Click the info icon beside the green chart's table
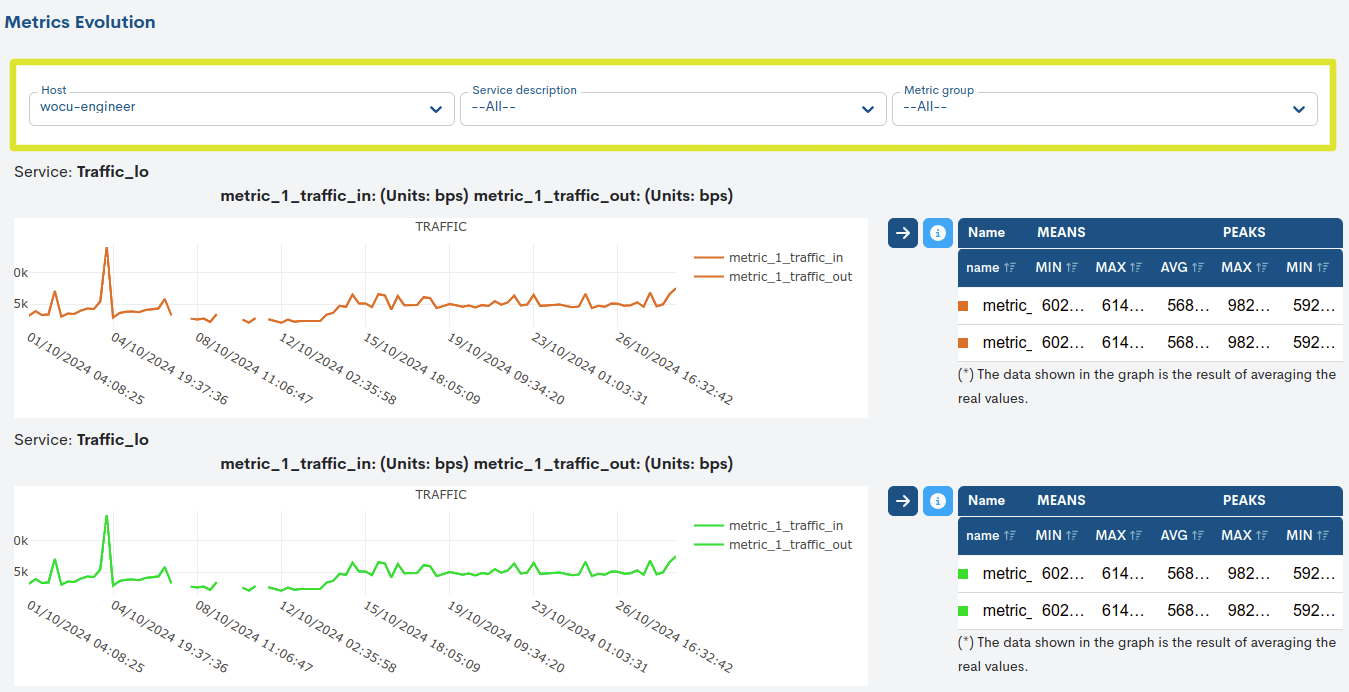 click(x=938, y=501)
